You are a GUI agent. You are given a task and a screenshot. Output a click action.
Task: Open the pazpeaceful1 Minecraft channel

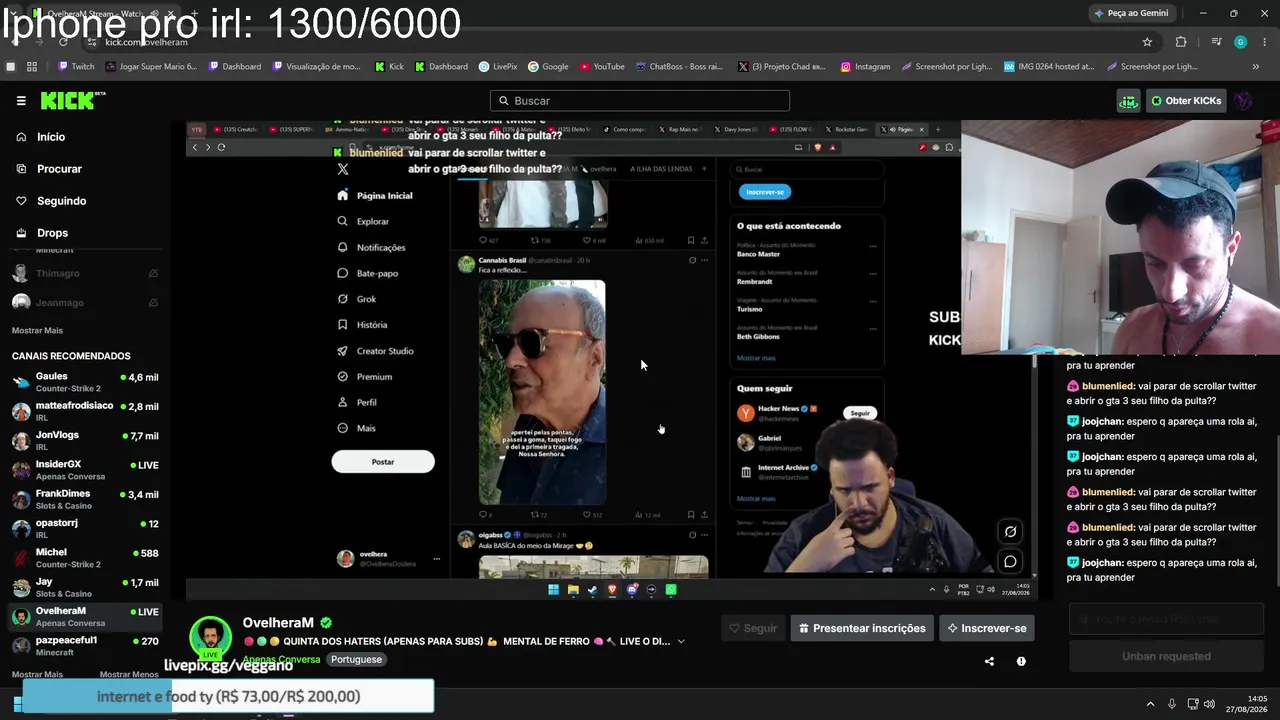tap(85, 645)
